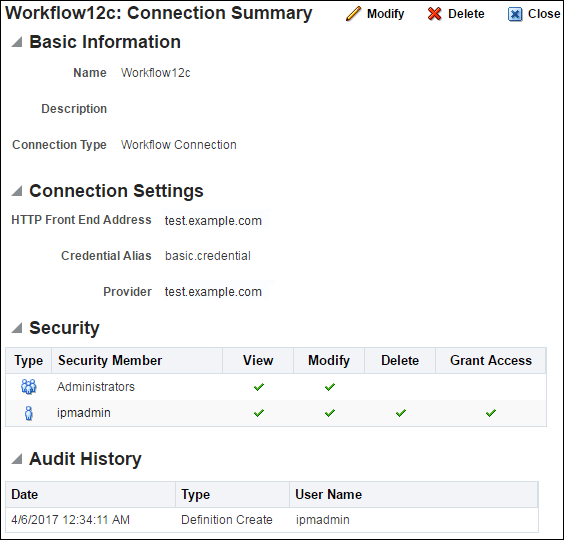564x540 pixels.
Task: Click the Basic Information heading
Action: point(105,42)
